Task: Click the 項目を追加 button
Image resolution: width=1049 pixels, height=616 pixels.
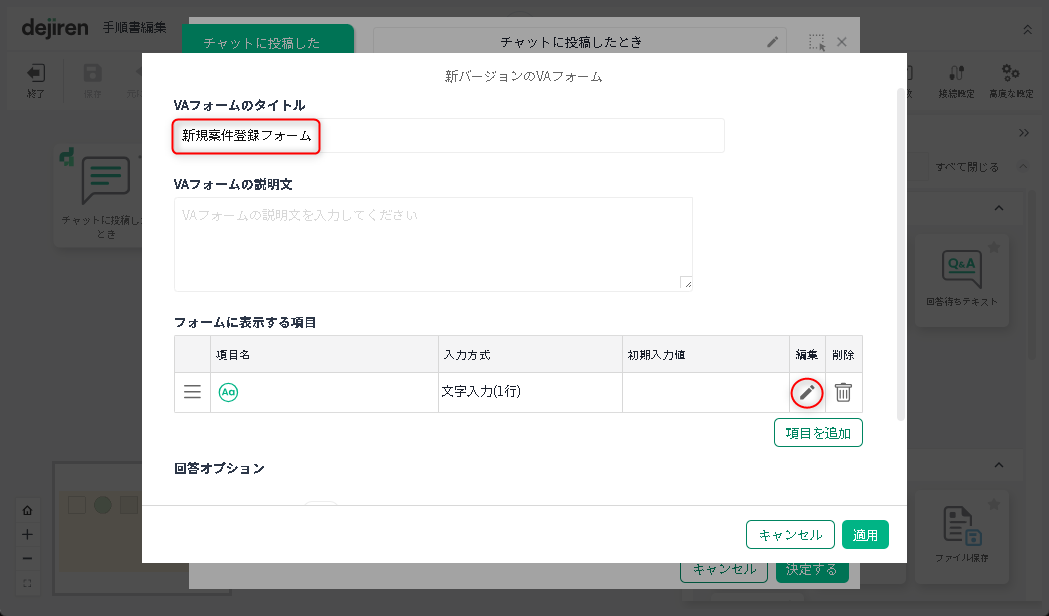Action: [x=817, y=433]
